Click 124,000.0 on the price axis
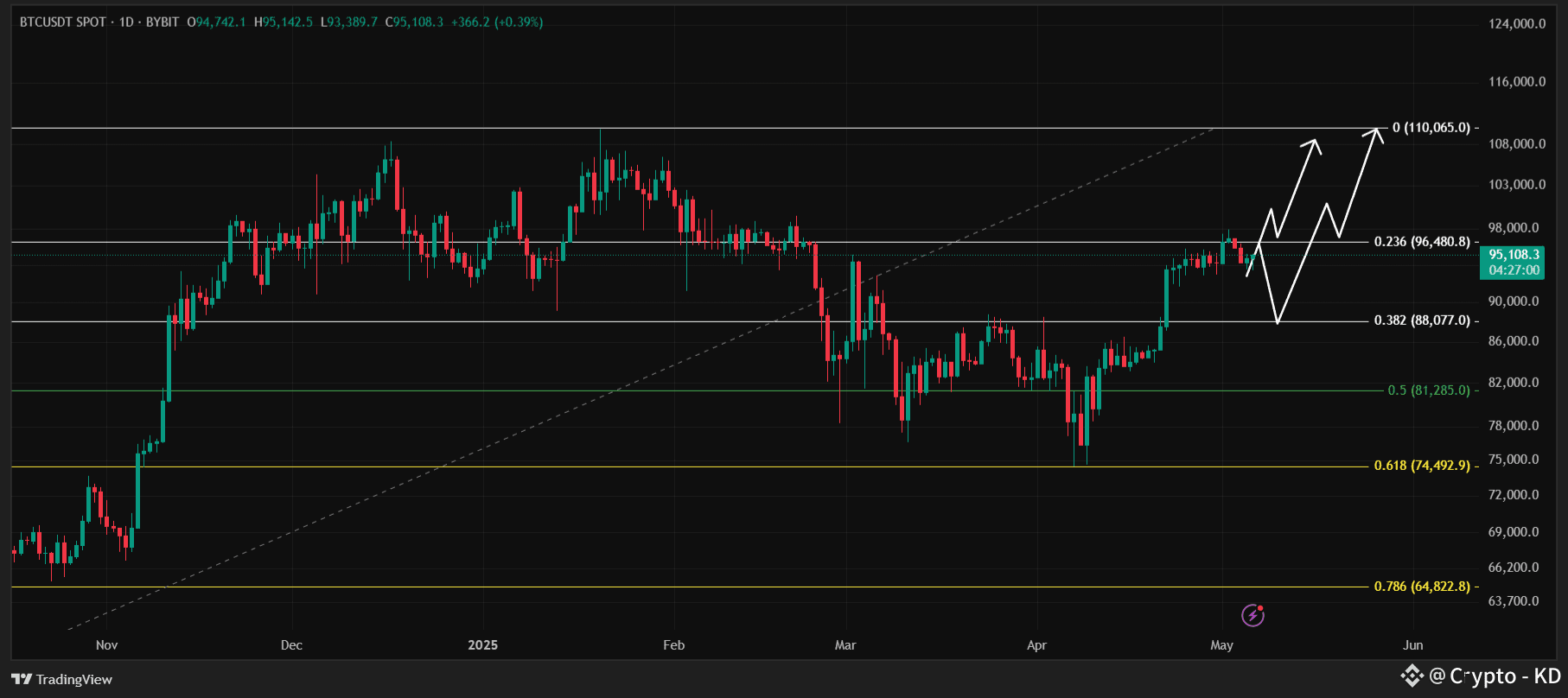1568x698 pixels. tap(1517, 23)
